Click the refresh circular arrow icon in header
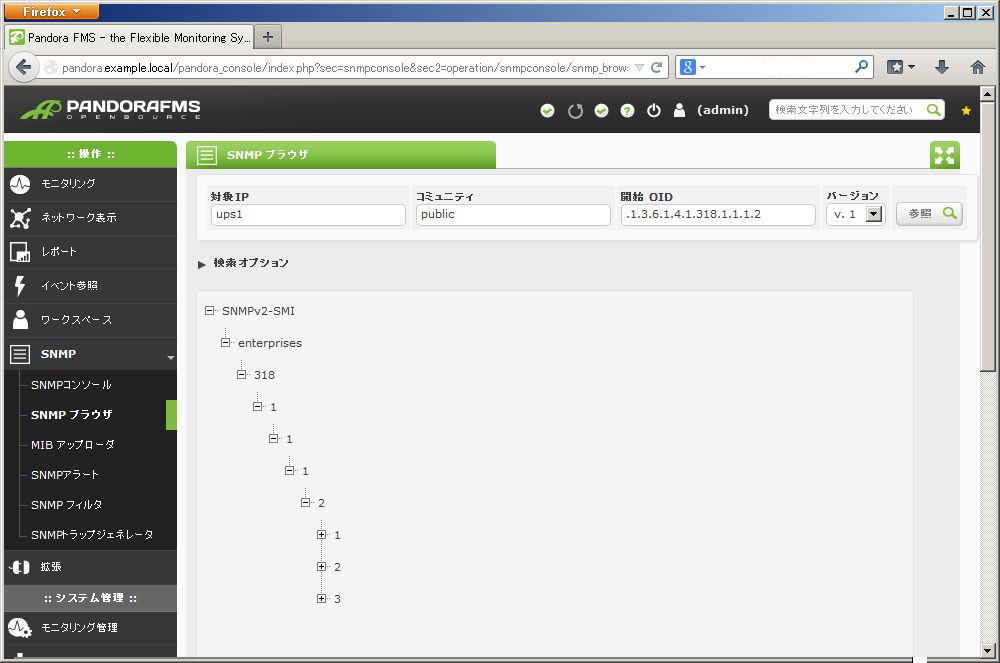 [575, 111]
